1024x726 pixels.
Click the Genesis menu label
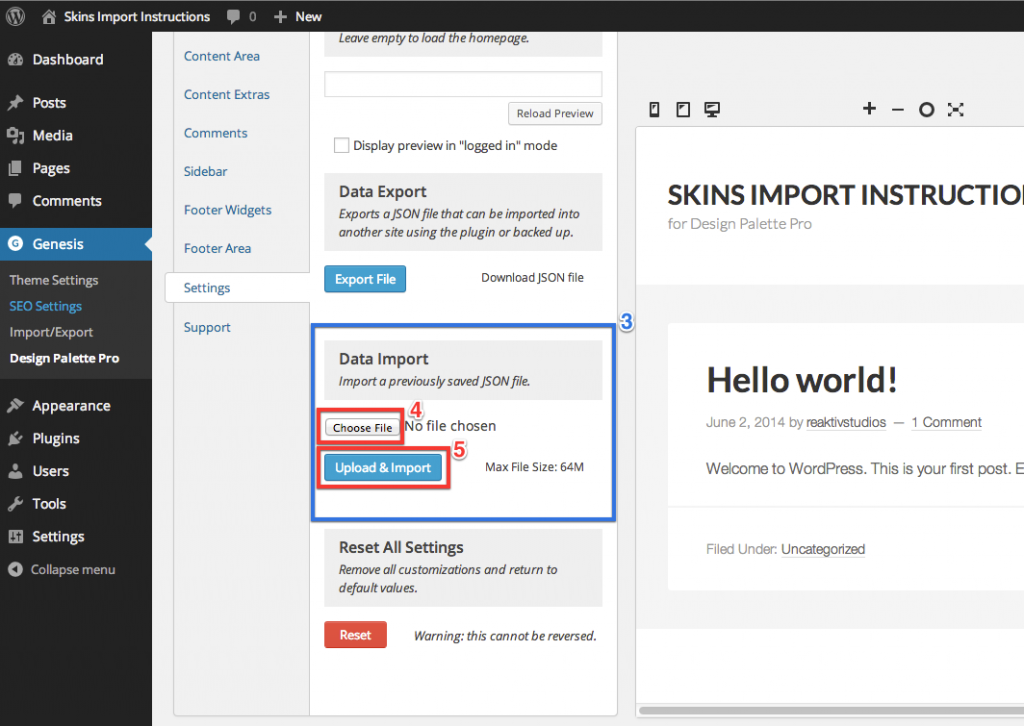click(x=58, y=244)
